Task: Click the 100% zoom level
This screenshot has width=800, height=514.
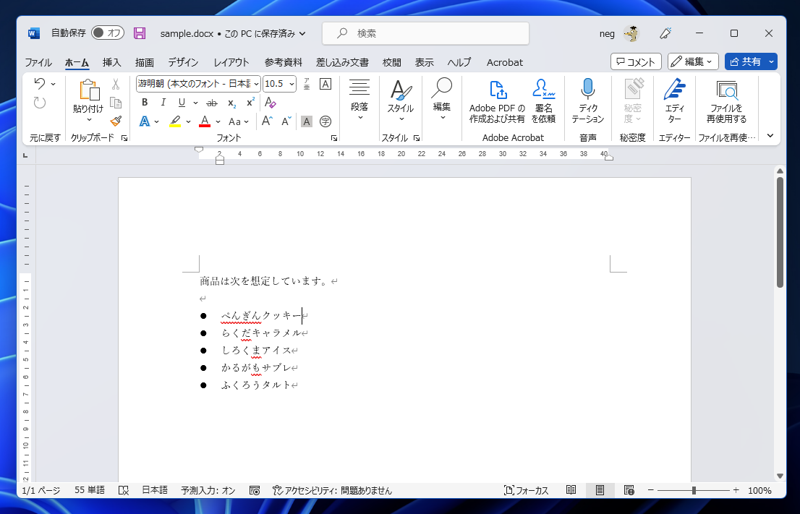Action: point(760,491)
